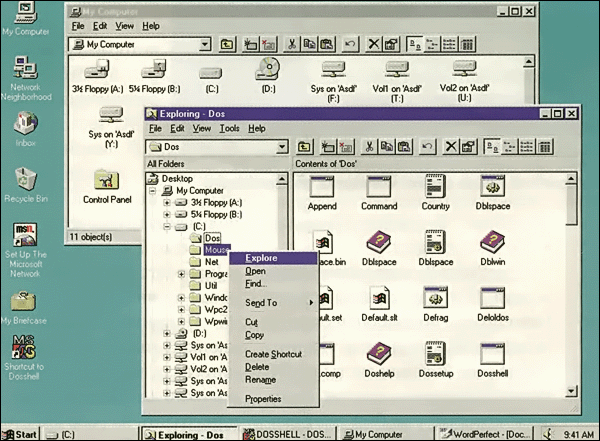Click the Undo icon in Explorer toolbar
The image size is (600, 441).
coord(428,148)
